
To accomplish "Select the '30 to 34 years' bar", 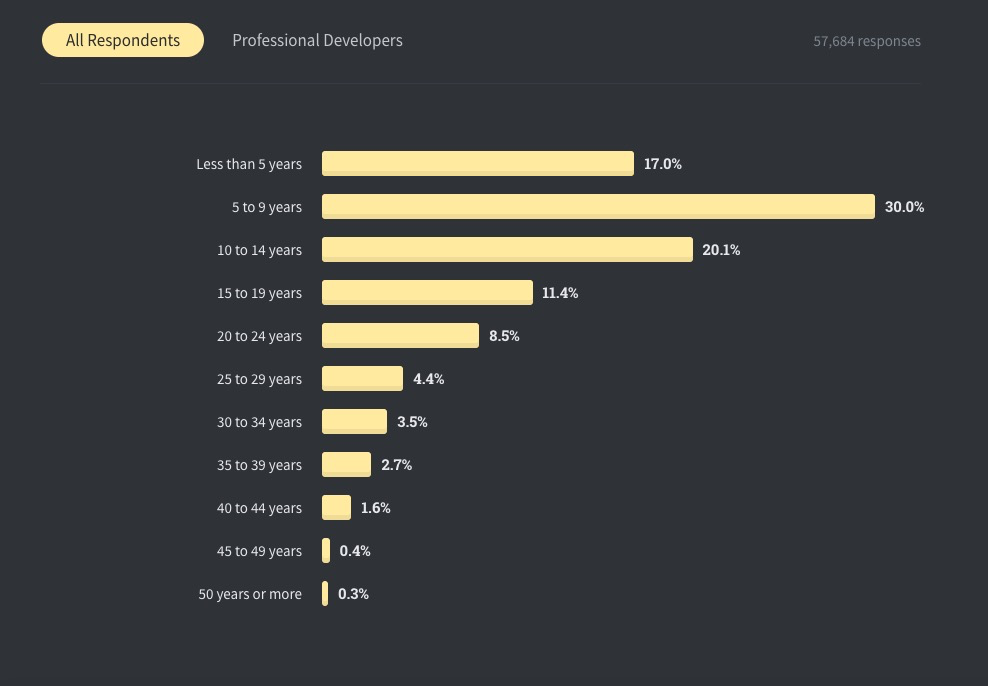I will [354, 421].
